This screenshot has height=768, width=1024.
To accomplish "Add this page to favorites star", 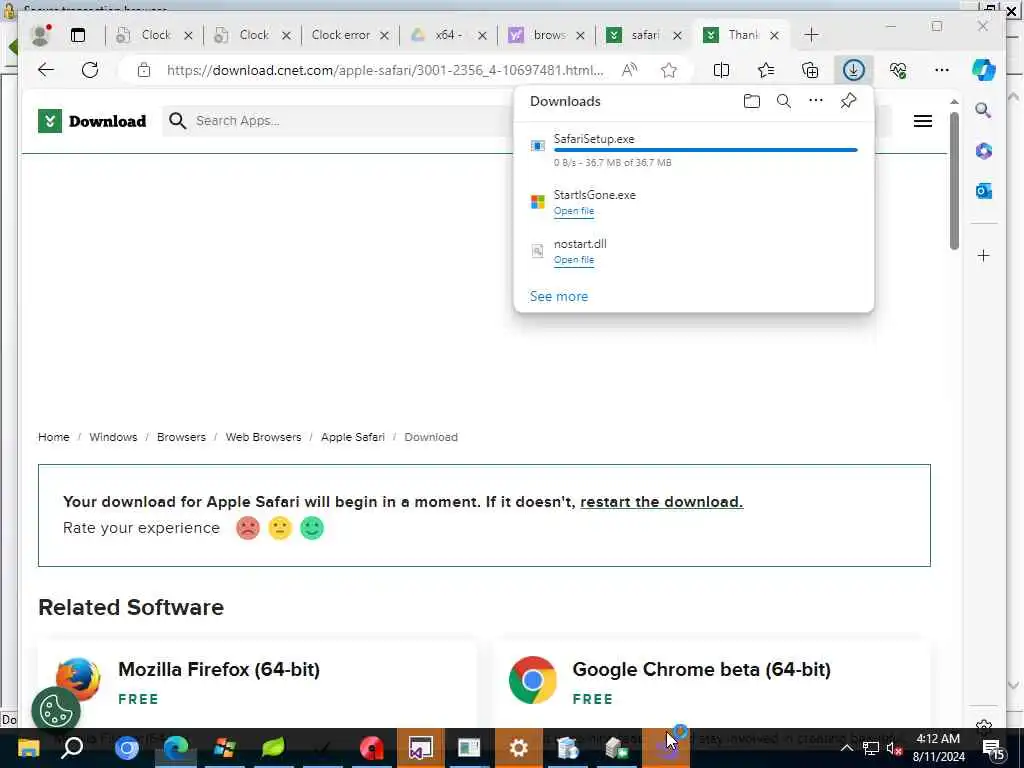I will 669,70.
